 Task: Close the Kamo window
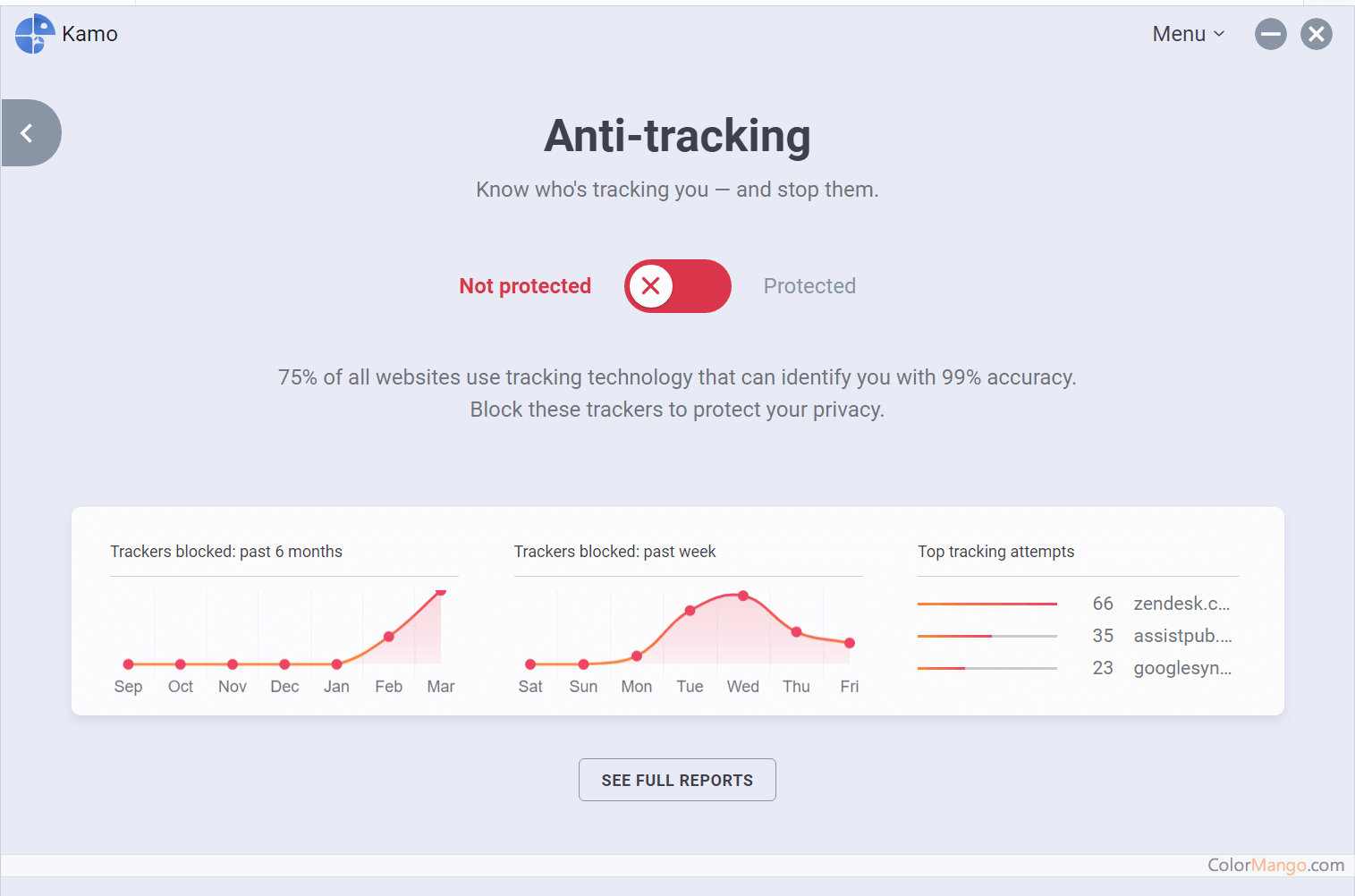1316,35
